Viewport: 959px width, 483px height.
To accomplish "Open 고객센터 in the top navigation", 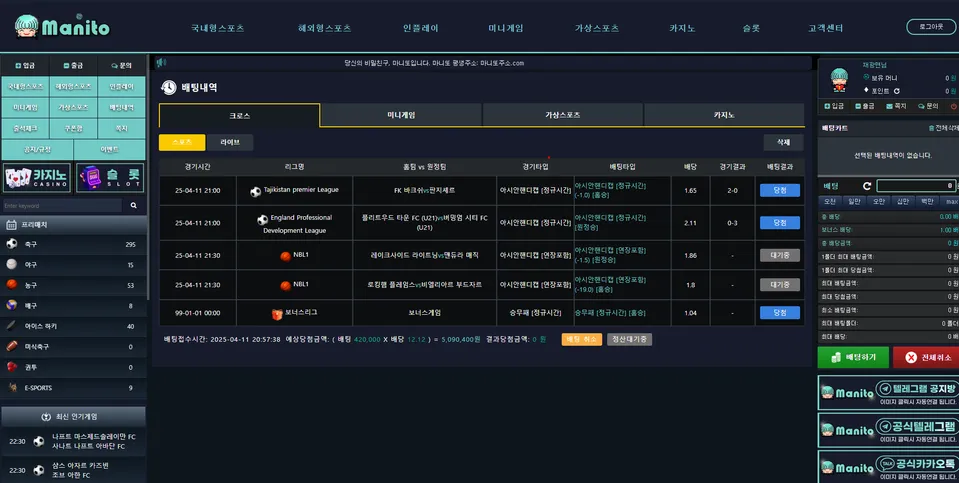I will (825, 28).
